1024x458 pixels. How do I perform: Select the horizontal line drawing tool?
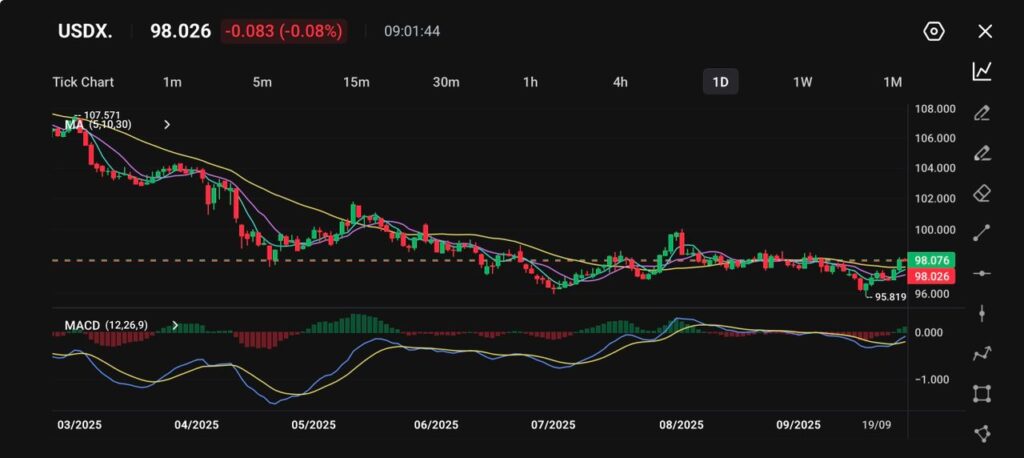(x=982, y=273)
